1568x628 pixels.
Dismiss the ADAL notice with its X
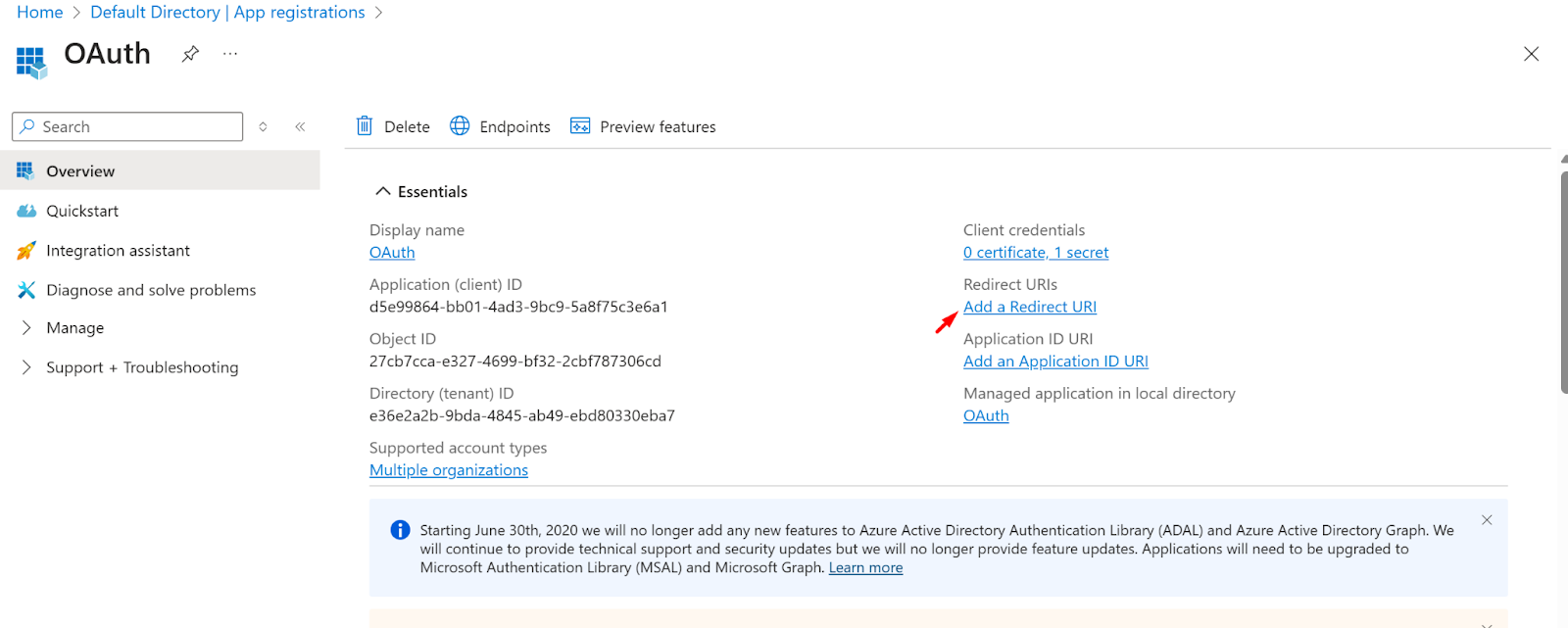(x=1487, y=520)
